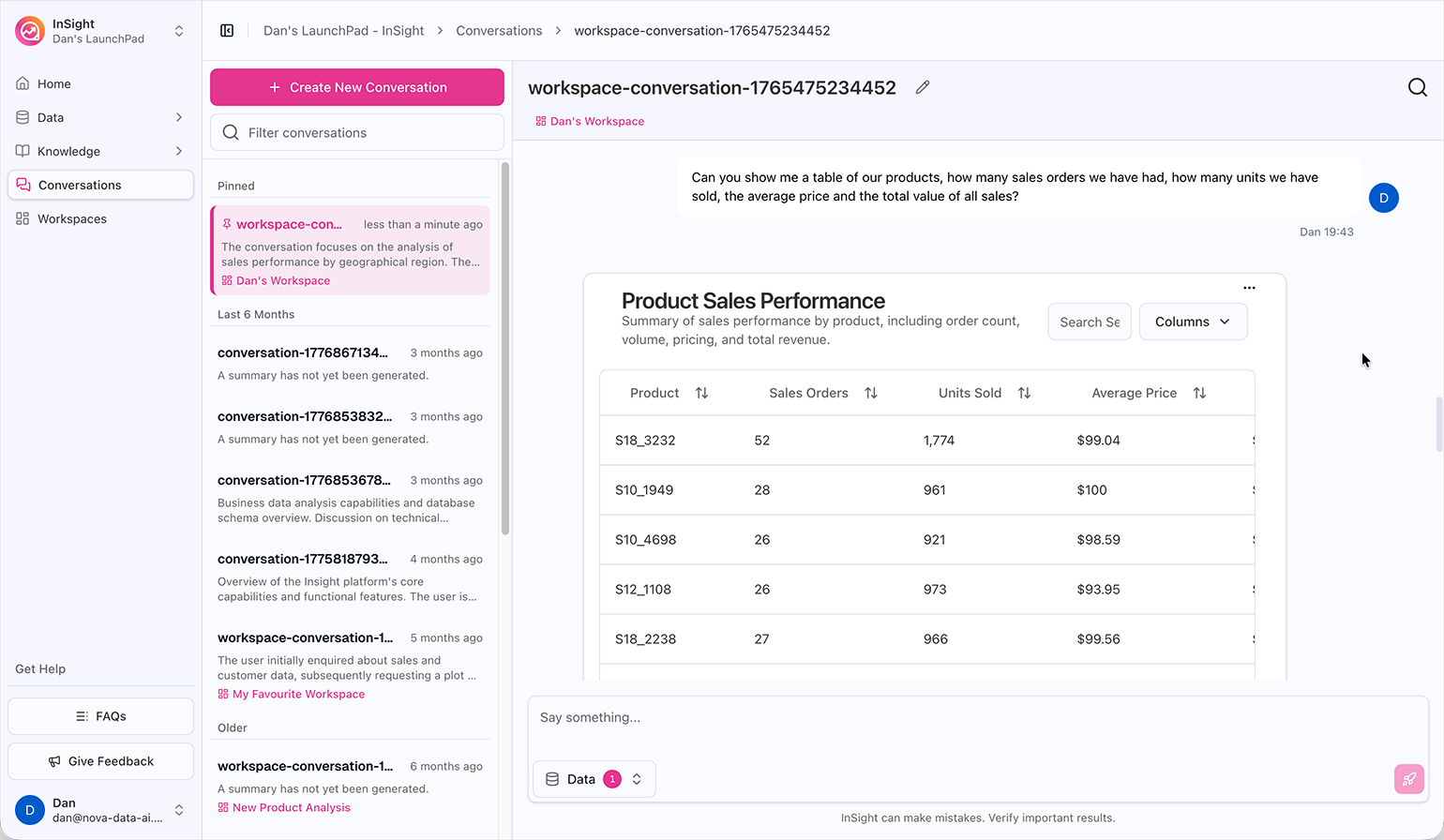Click the Filter conversations input field
The image size is (1444, 840).
coord(357,132)
